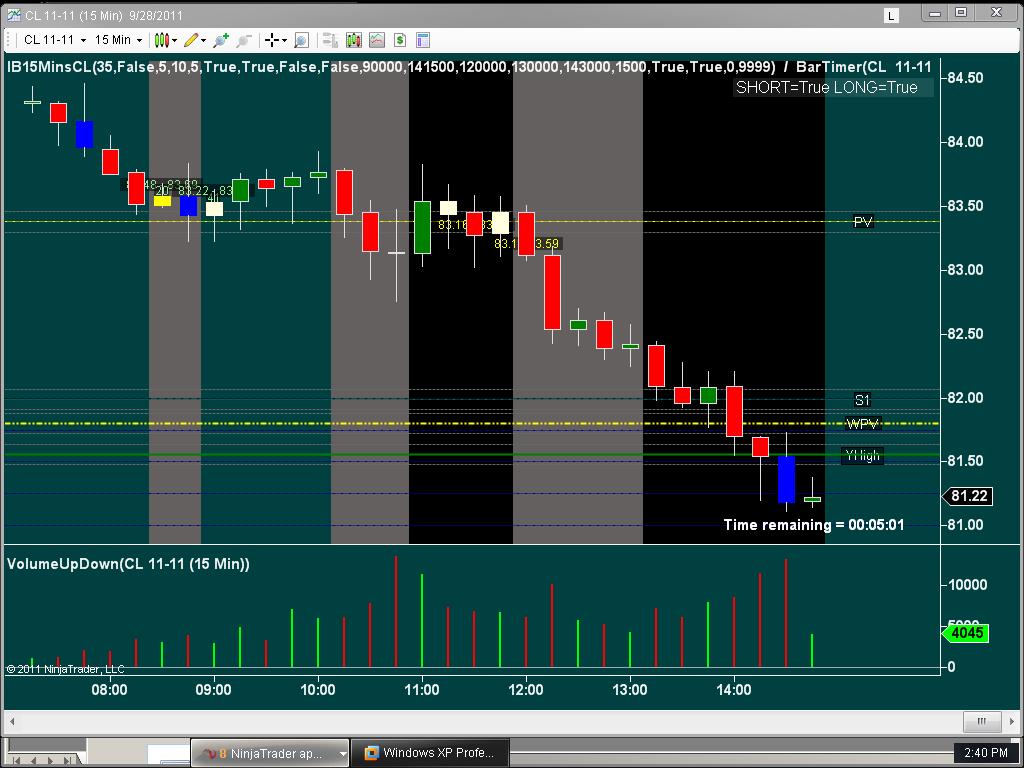
Task: Click the horizontal scrollbar left arrow
Action: (12, 722)
